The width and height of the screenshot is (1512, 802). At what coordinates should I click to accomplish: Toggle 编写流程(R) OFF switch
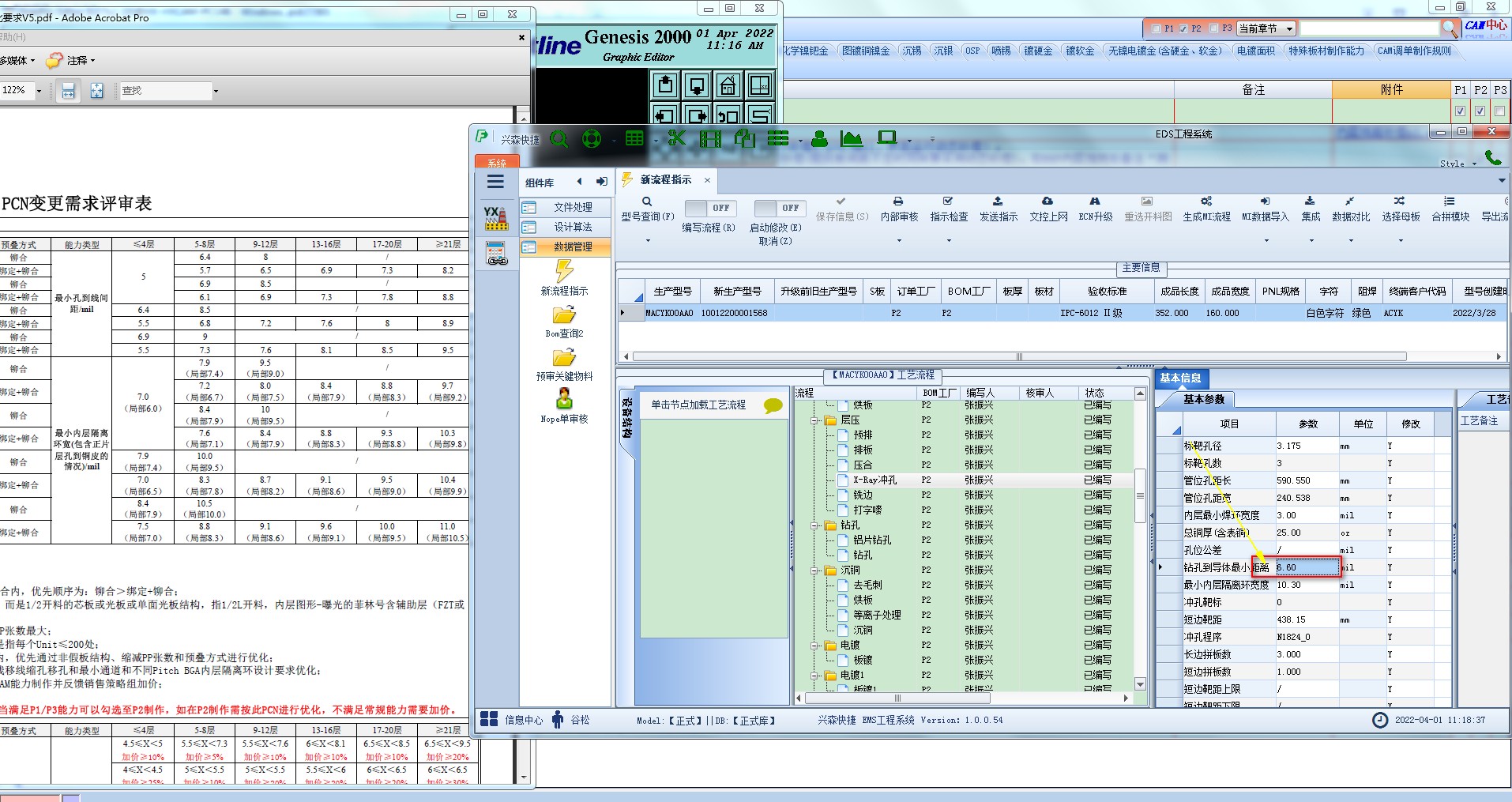point(709,208)
